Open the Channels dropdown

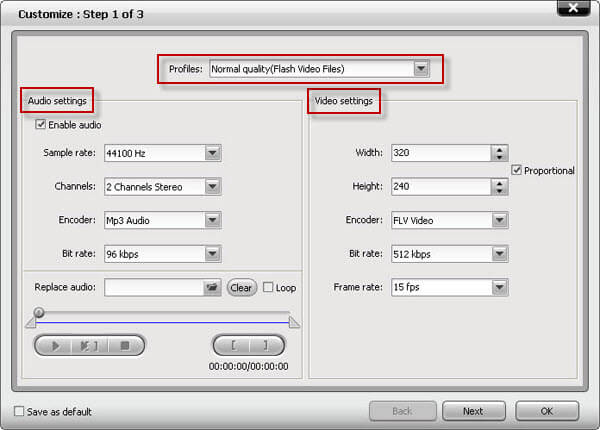213,187
